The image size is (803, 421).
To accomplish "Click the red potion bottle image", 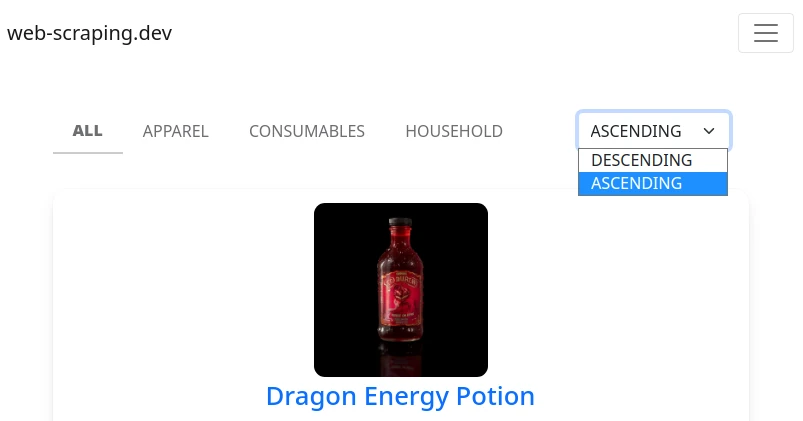I will click(400, 281).
